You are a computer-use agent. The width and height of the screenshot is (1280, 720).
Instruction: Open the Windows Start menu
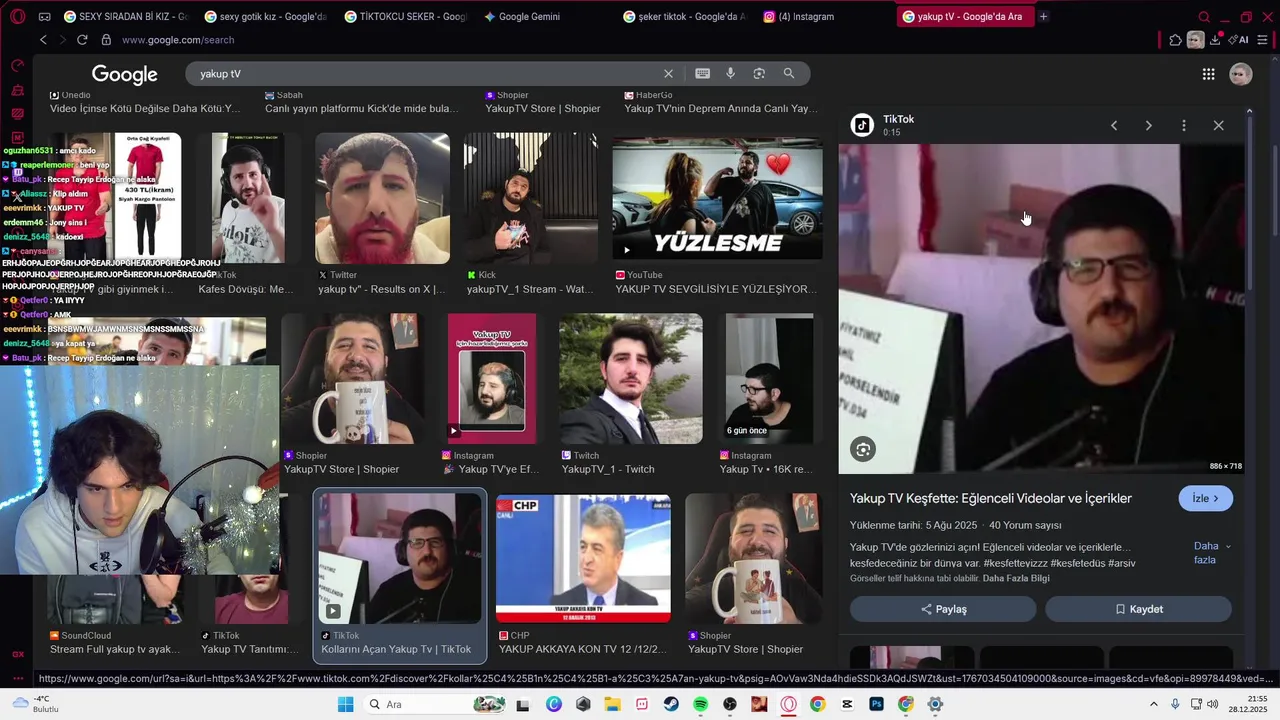346,704
